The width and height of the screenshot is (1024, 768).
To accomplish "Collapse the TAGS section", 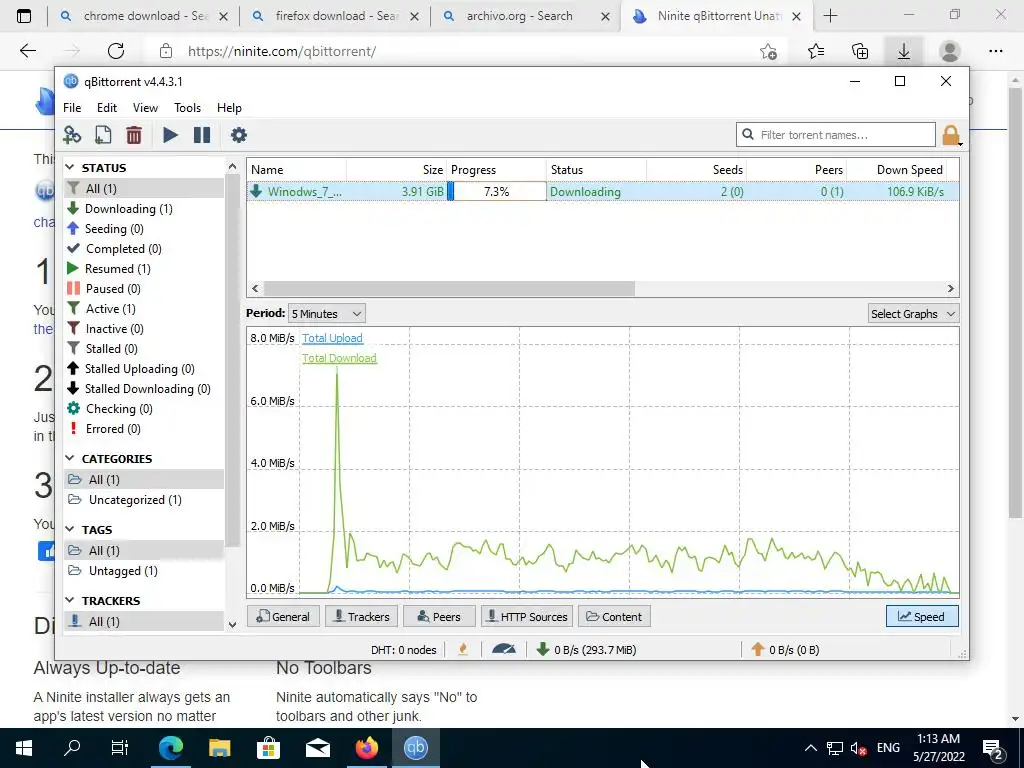I will pos(70,530).
